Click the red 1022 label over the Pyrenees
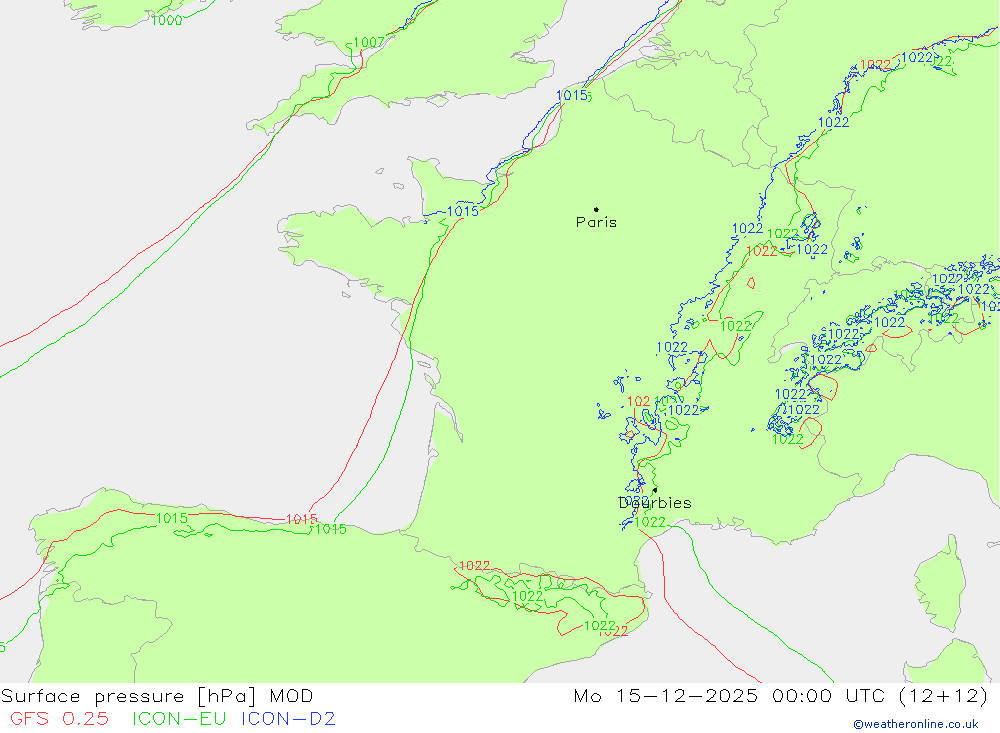1000x733 pixels. [x=474, y=566]
